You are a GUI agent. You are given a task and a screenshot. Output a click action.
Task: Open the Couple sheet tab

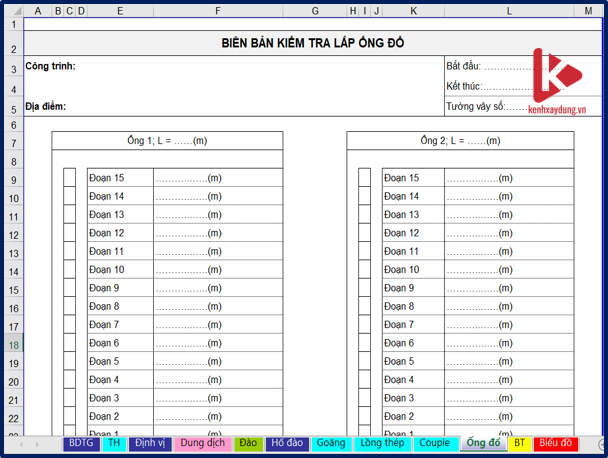coord(434,442)
